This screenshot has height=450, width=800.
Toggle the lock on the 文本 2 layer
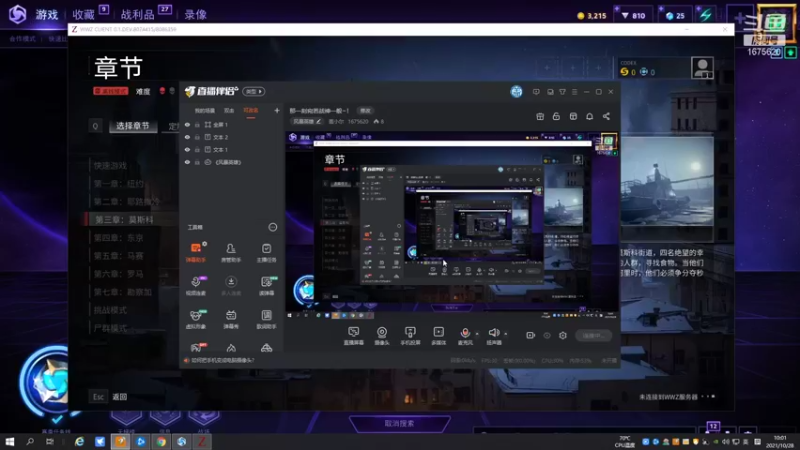click(x=197, y=137)
